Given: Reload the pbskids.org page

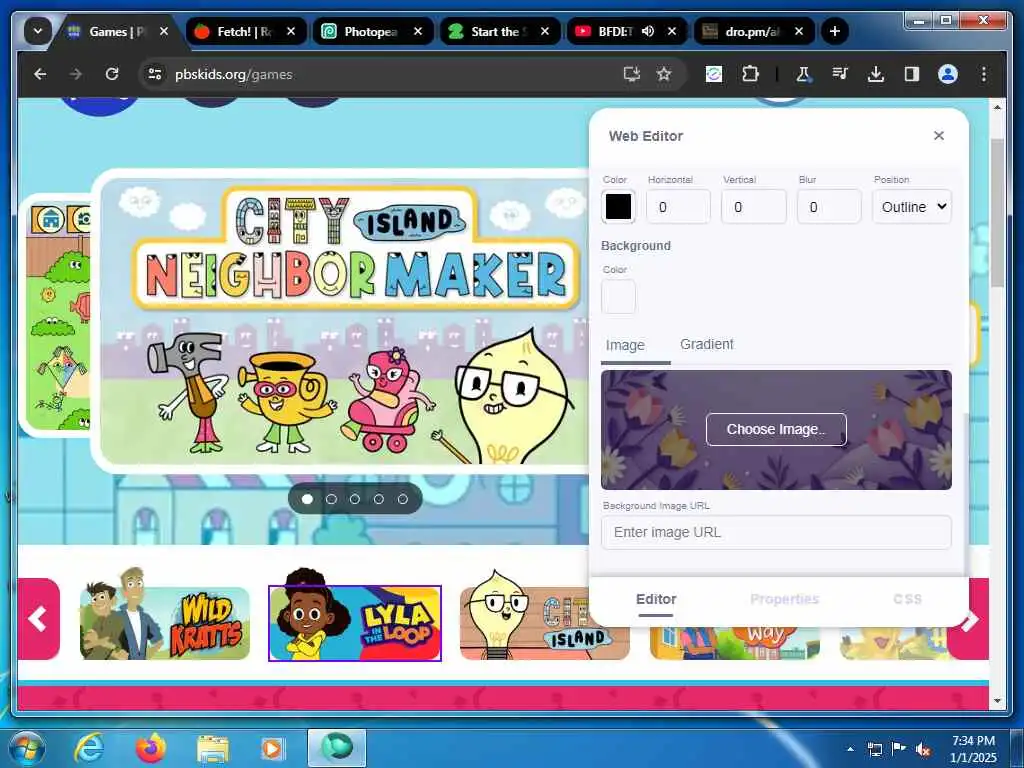Looking at the screenshot, I should click(x=112, y=74).
